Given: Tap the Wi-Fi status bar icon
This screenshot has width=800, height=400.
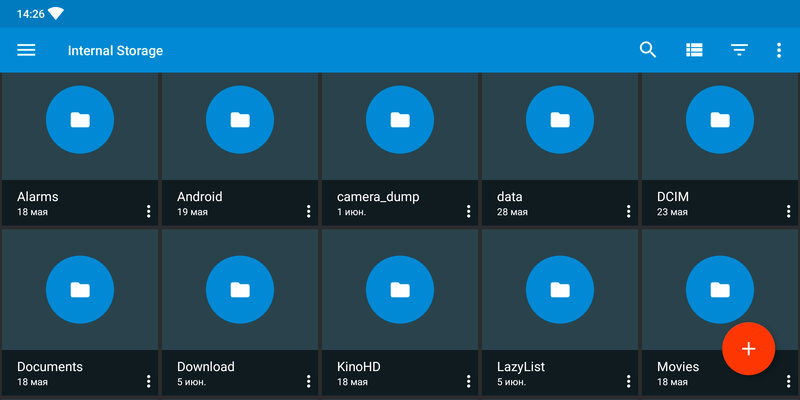Looking at the screenshot, I should click(x=54, y=13).
